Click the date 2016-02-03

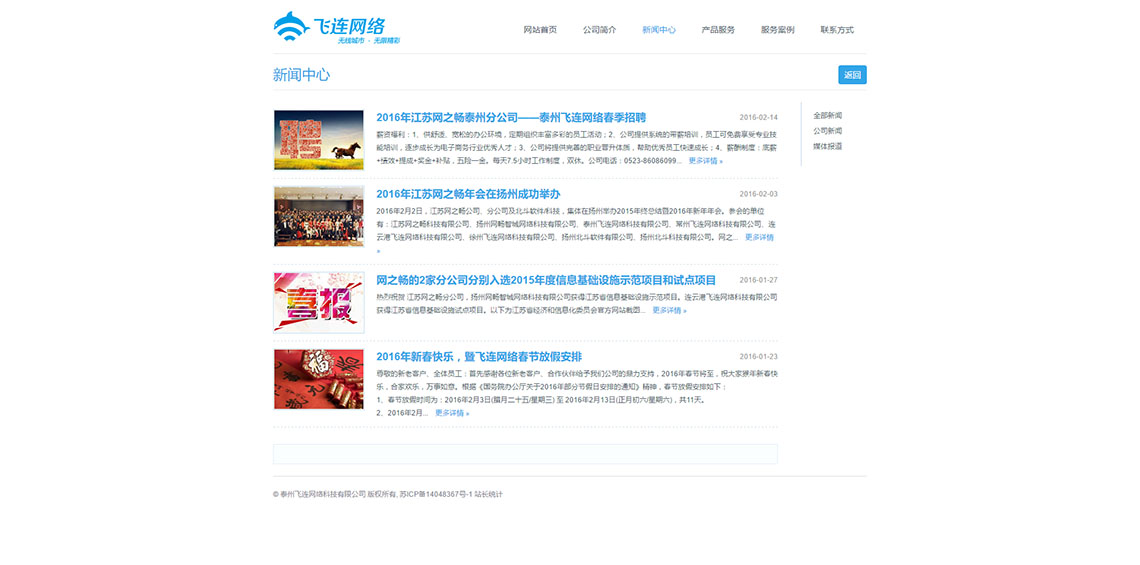758,194
